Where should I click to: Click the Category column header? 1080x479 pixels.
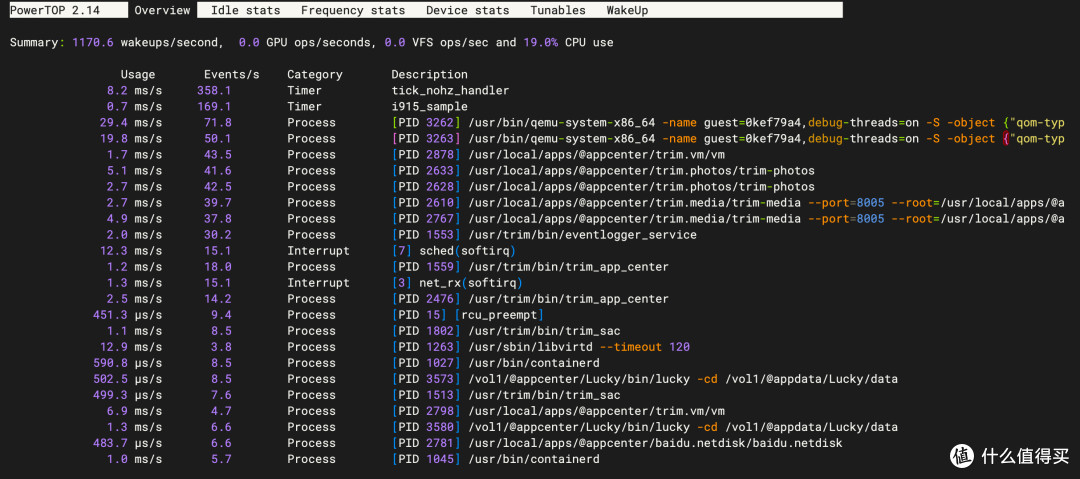pos(315,74)
